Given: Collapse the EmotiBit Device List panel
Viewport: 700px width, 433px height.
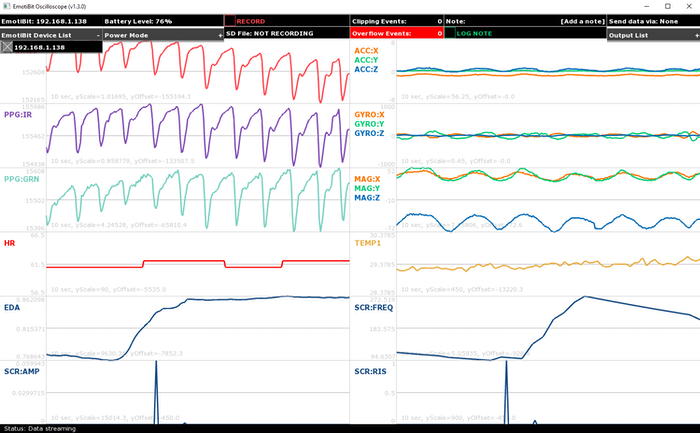Looking at the screenshot, I should coord(98,35).
